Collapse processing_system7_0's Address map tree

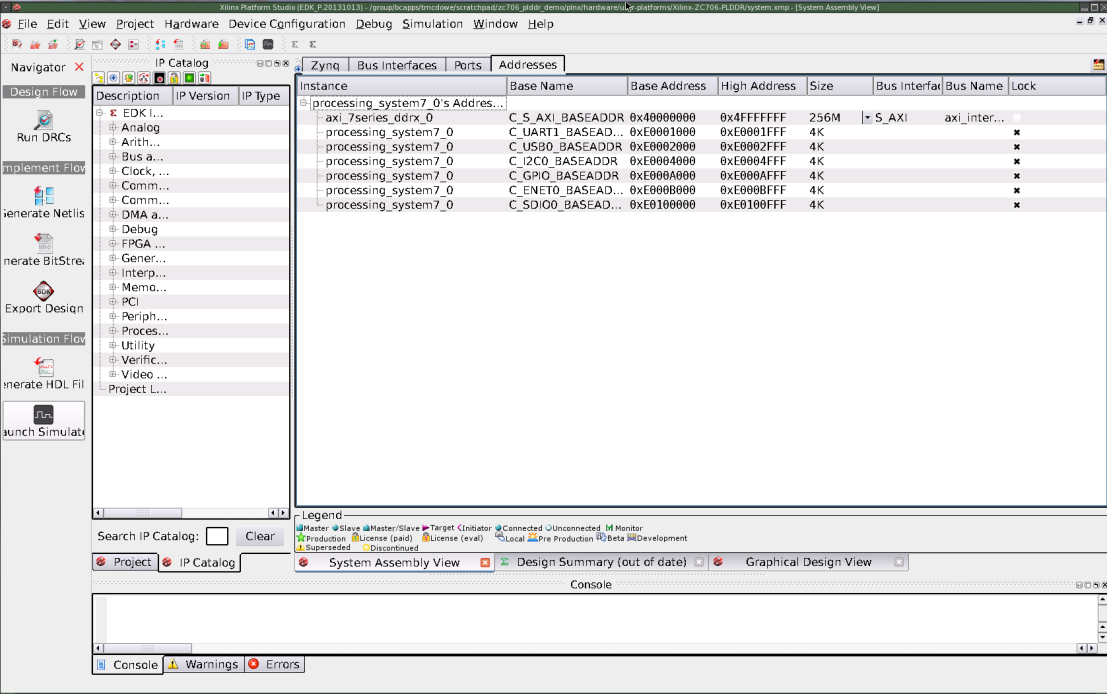coord(302,103)
